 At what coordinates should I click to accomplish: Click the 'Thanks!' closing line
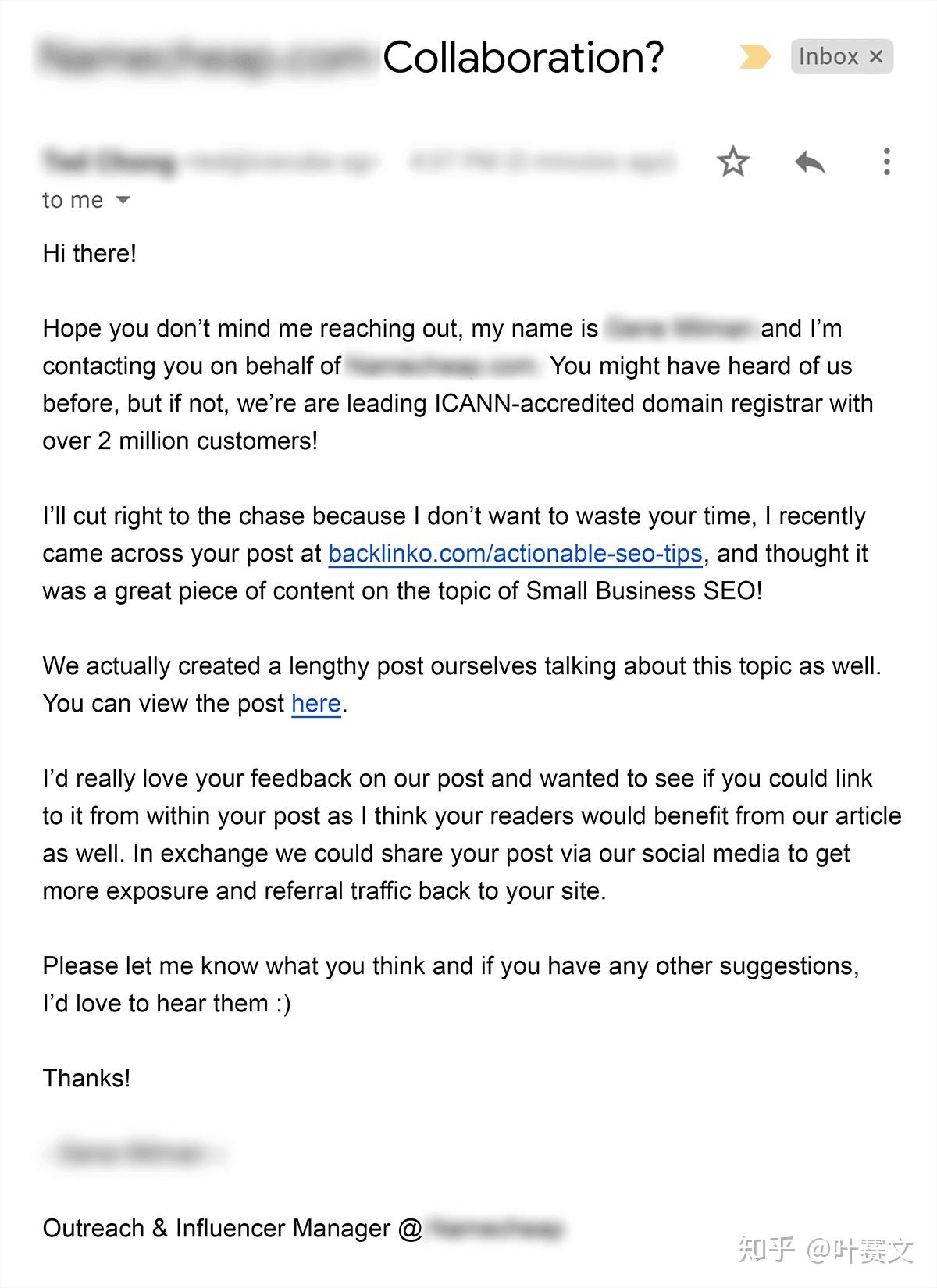87,1079
